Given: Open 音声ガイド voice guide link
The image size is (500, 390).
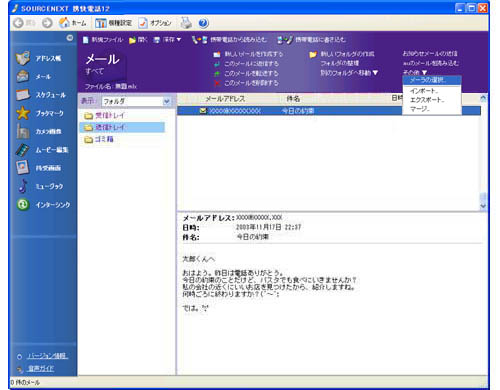Looking at the screenshot, I should point(40,369).
